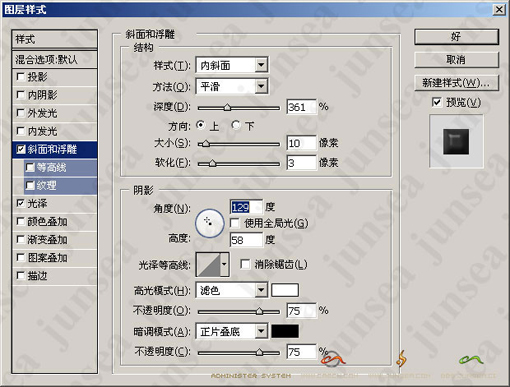This screenshot has height=387, width=510.
Task: Enable 消除锯齿 anti-alias checkbox
Action: click(245, 264)
